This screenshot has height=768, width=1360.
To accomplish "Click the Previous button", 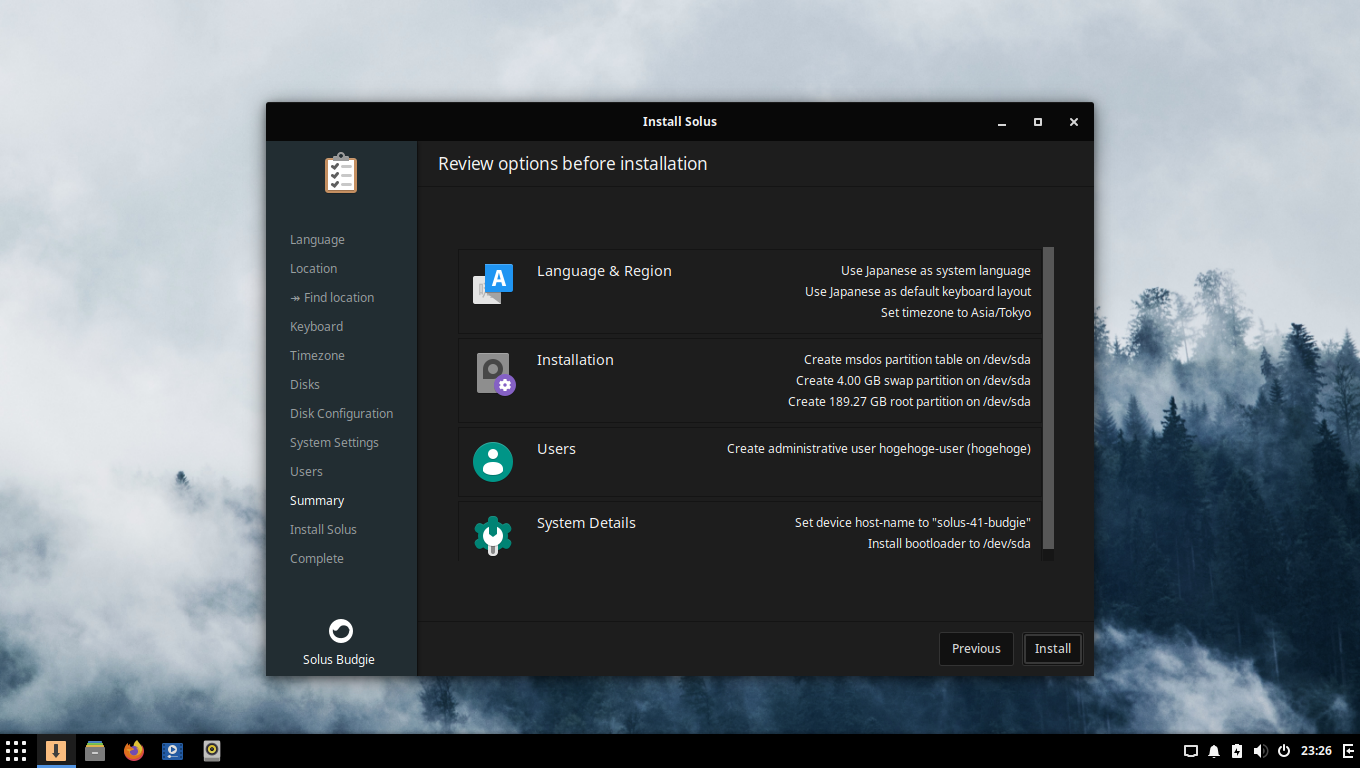I will (976, 649).
